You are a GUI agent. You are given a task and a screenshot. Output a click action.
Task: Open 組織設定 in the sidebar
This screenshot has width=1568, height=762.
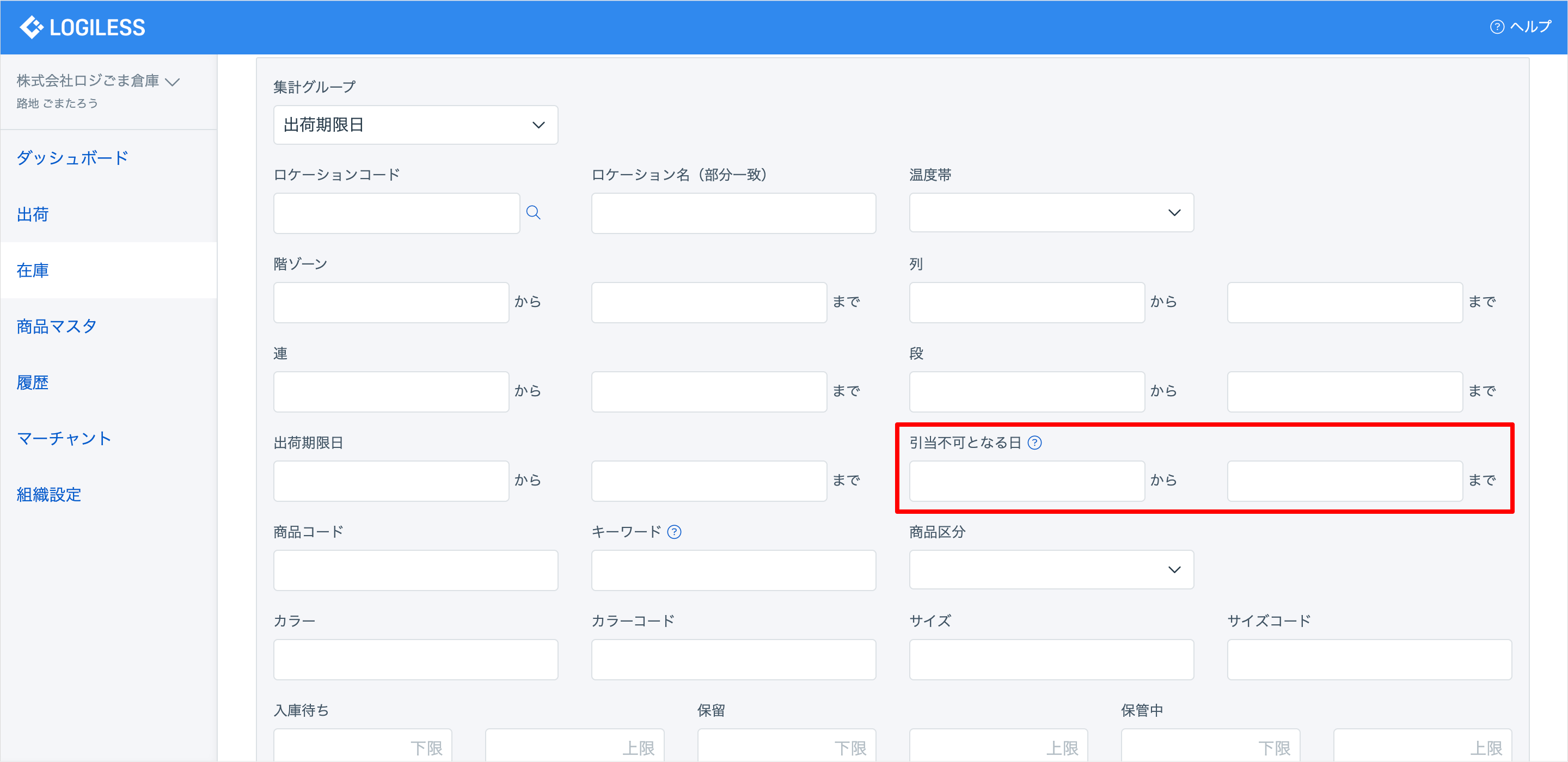(x=48, y=494)
